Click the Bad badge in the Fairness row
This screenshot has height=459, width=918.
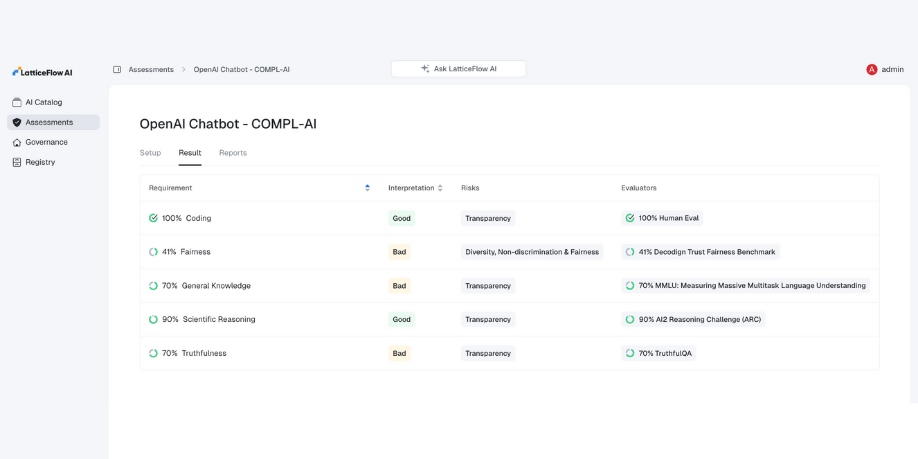pyautogui.click(x=399, y=252)
